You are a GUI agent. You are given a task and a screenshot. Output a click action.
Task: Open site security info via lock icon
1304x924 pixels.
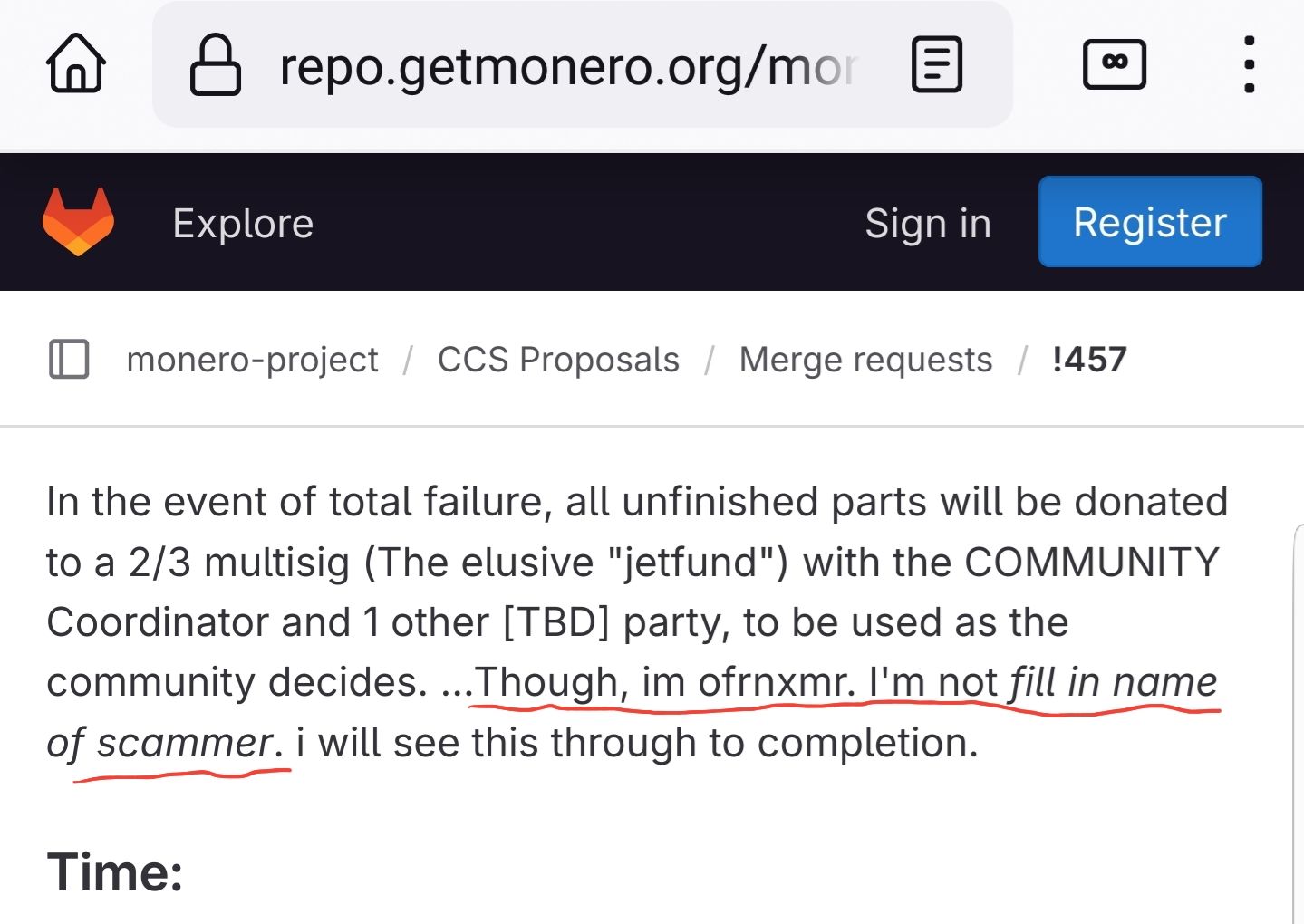pyautogui.click(x=215, y=64)
